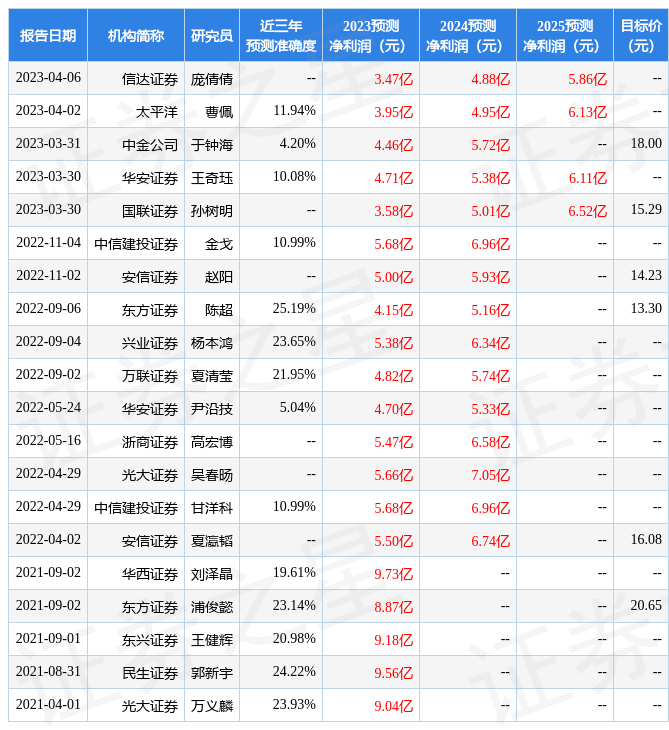Select the 2024预测净利润 column header
This screenshot has height=730, width=669.
[x=467, y=35]
